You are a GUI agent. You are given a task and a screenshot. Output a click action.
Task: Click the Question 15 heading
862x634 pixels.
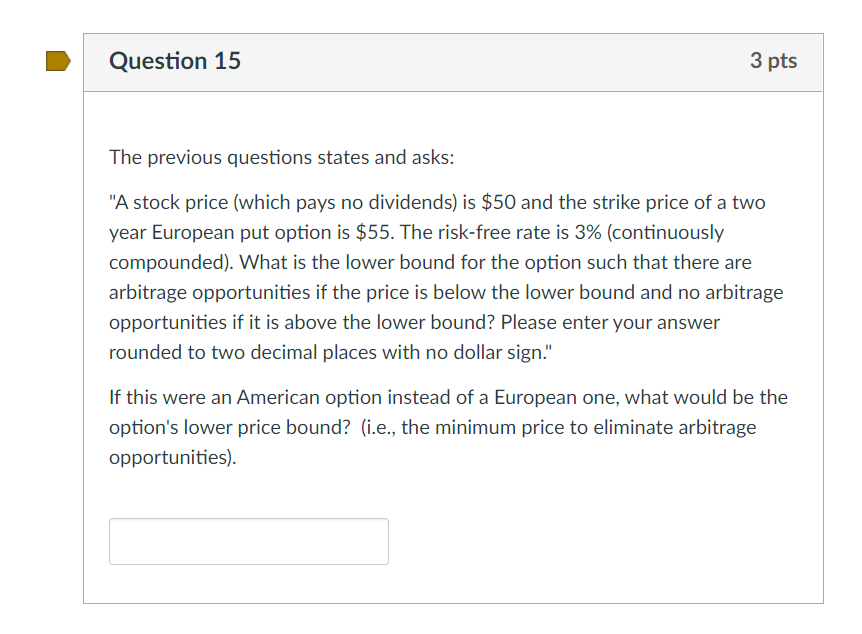[x=175, y=61]
